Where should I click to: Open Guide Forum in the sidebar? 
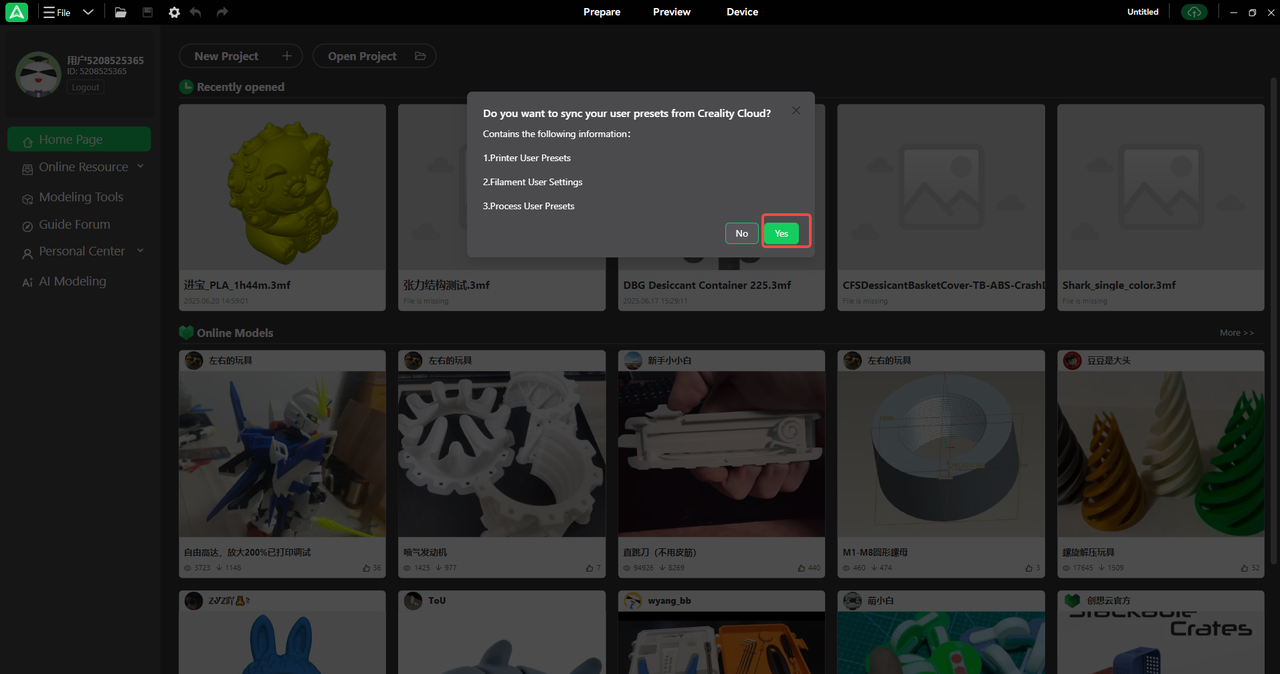coord(74,225)
